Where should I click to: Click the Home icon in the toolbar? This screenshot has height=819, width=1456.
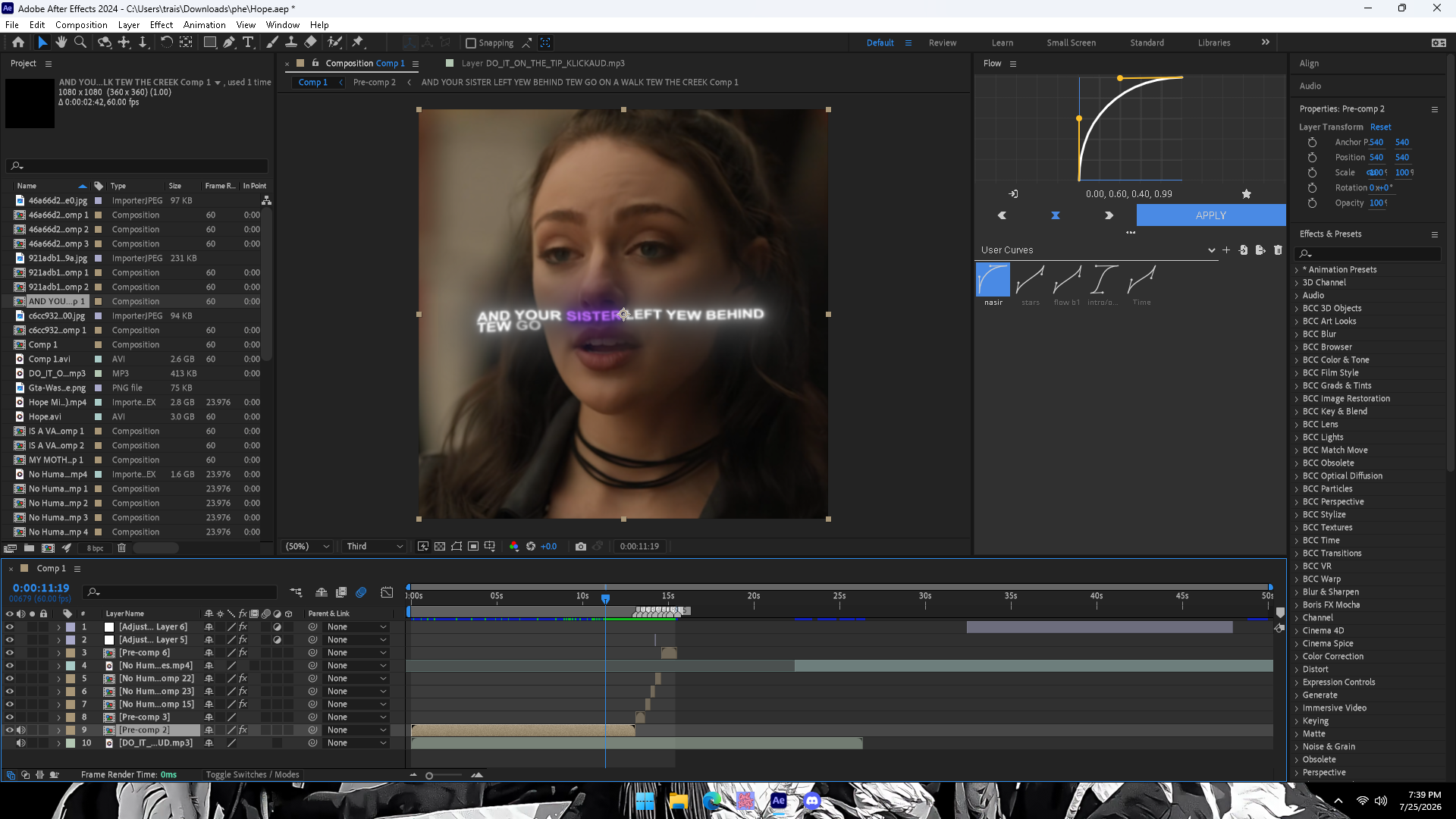[18, 42]
